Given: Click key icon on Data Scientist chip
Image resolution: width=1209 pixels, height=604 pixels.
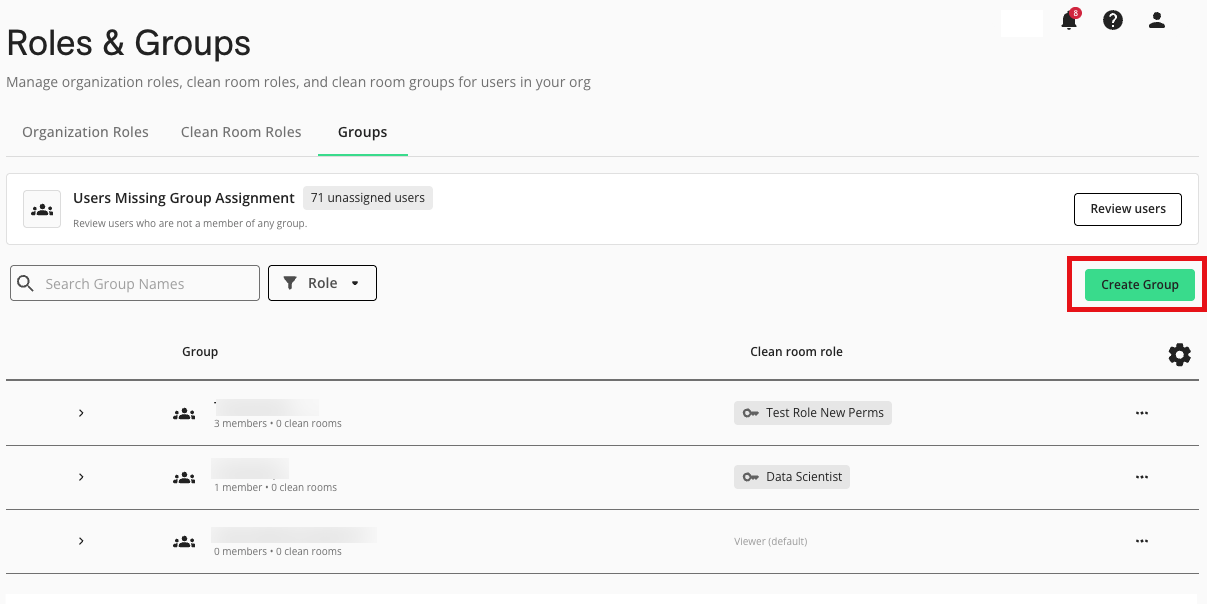Looking at the screenshot, I should [x=750, y=477].
